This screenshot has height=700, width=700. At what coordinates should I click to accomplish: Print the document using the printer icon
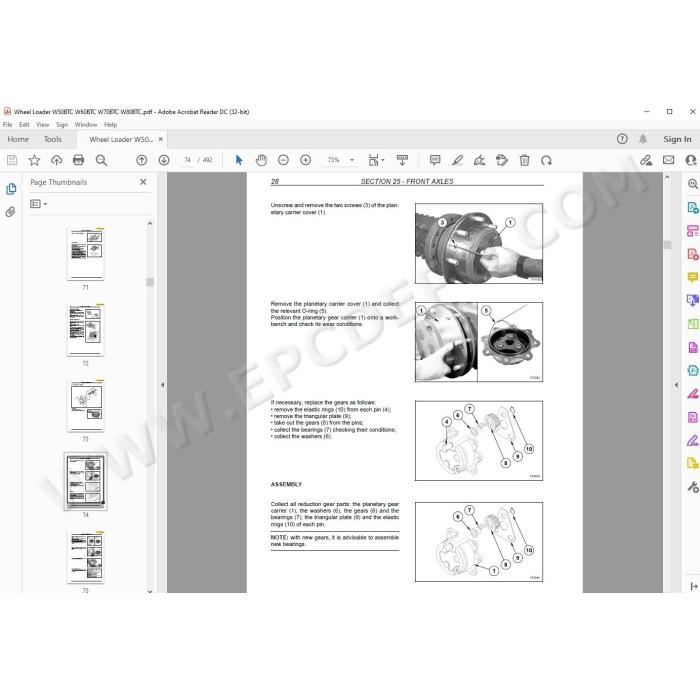coord(79,160)
